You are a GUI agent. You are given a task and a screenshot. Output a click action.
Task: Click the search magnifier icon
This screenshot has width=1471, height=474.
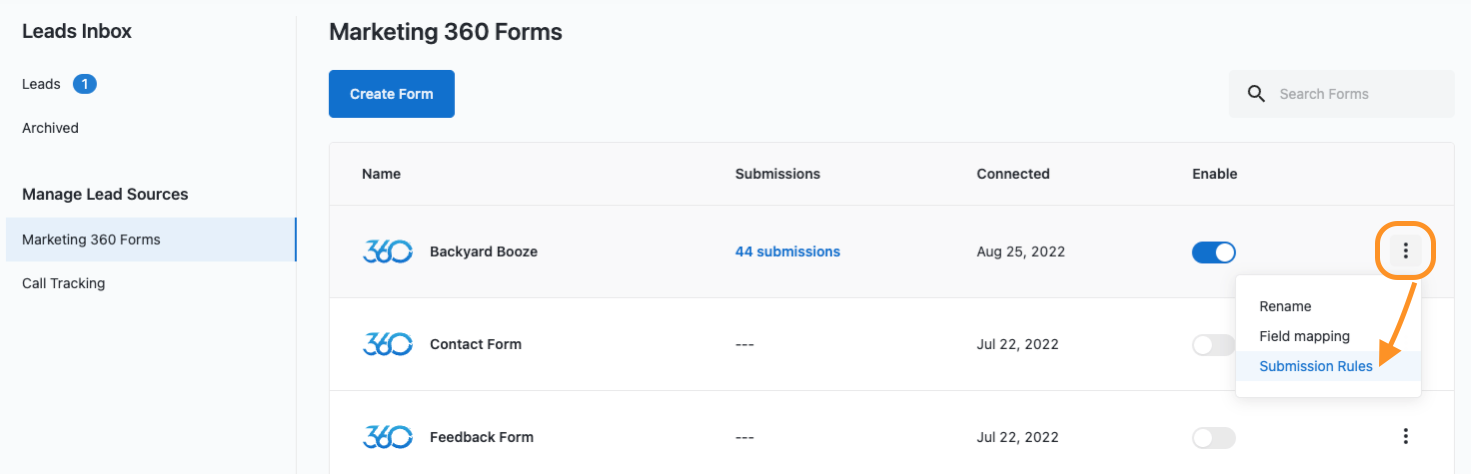point(1256,94)
